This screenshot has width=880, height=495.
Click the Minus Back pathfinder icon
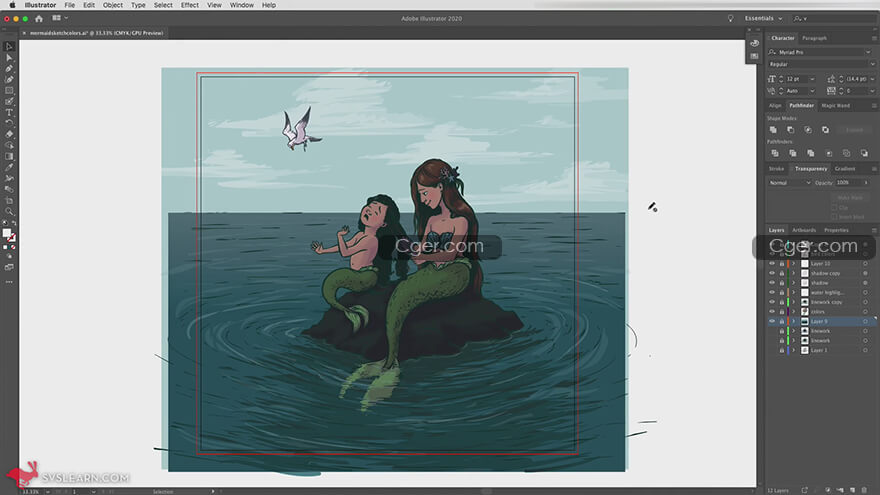(864, 153)
